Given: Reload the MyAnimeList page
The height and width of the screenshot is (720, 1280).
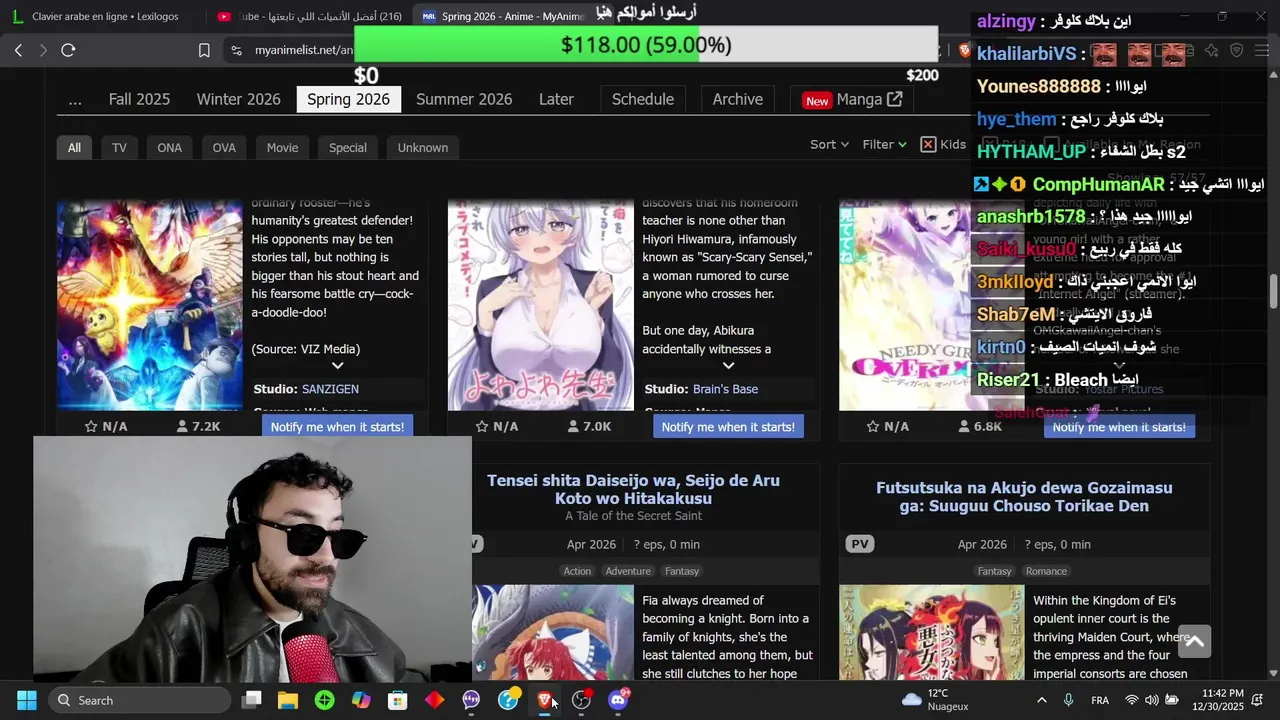Looking at the screenshot, I should (x=68, y=50).
